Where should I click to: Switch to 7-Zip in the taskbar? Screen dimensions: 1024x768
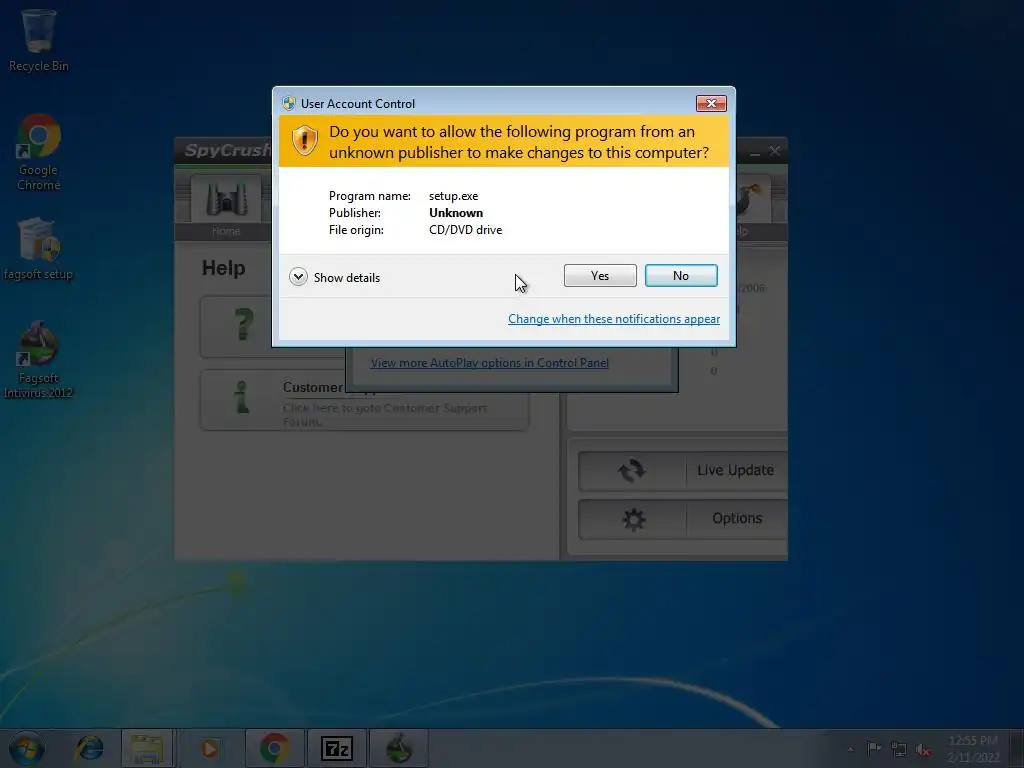pos(336,748)
